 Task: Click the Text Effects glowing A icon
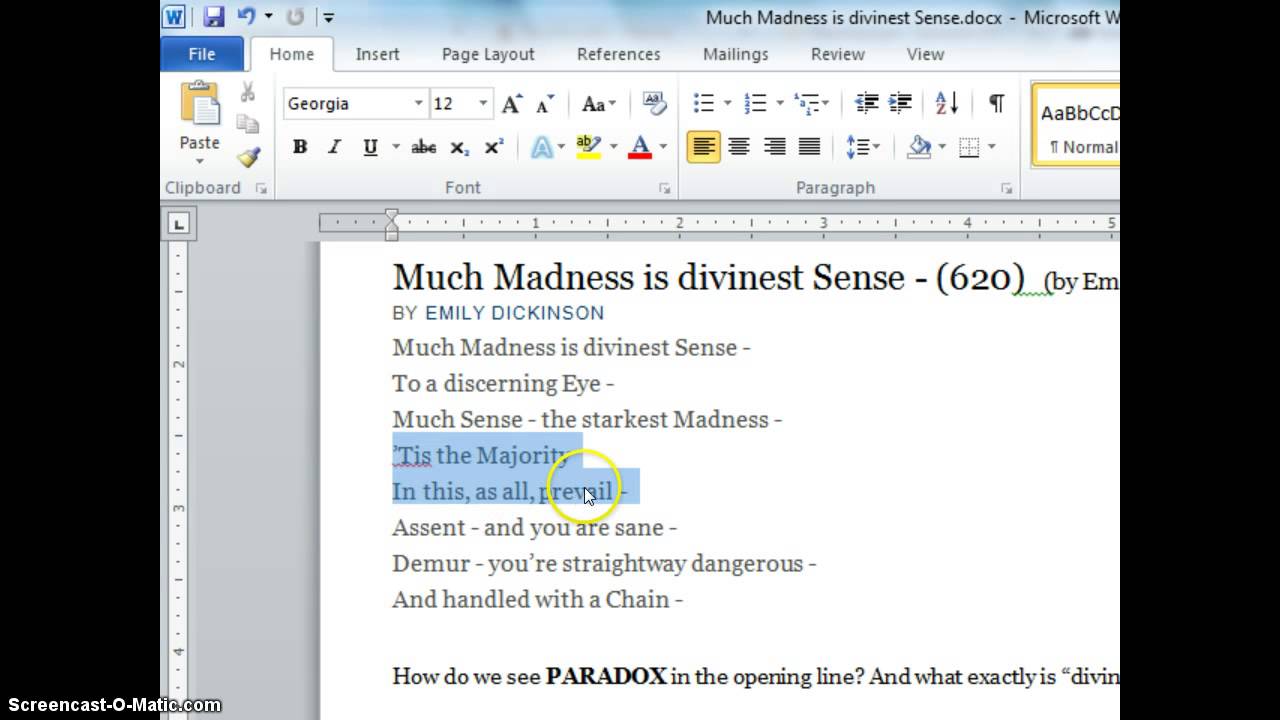click(541, 147)
